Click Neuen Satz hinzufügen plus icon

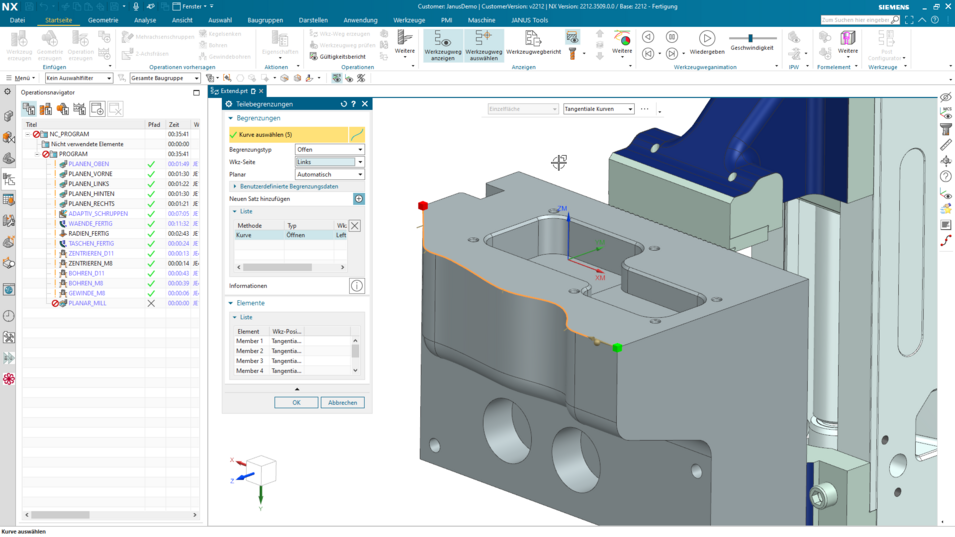(359, 199)
